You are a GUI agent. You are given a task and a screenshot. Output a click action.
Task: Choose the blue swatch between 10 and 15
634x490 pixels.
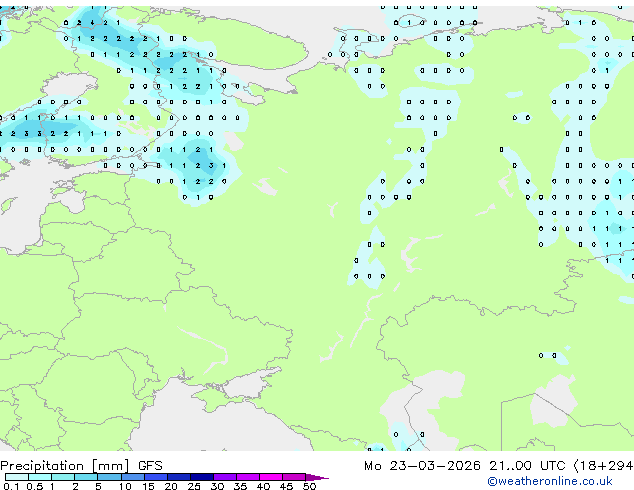(x=133, y=477)
